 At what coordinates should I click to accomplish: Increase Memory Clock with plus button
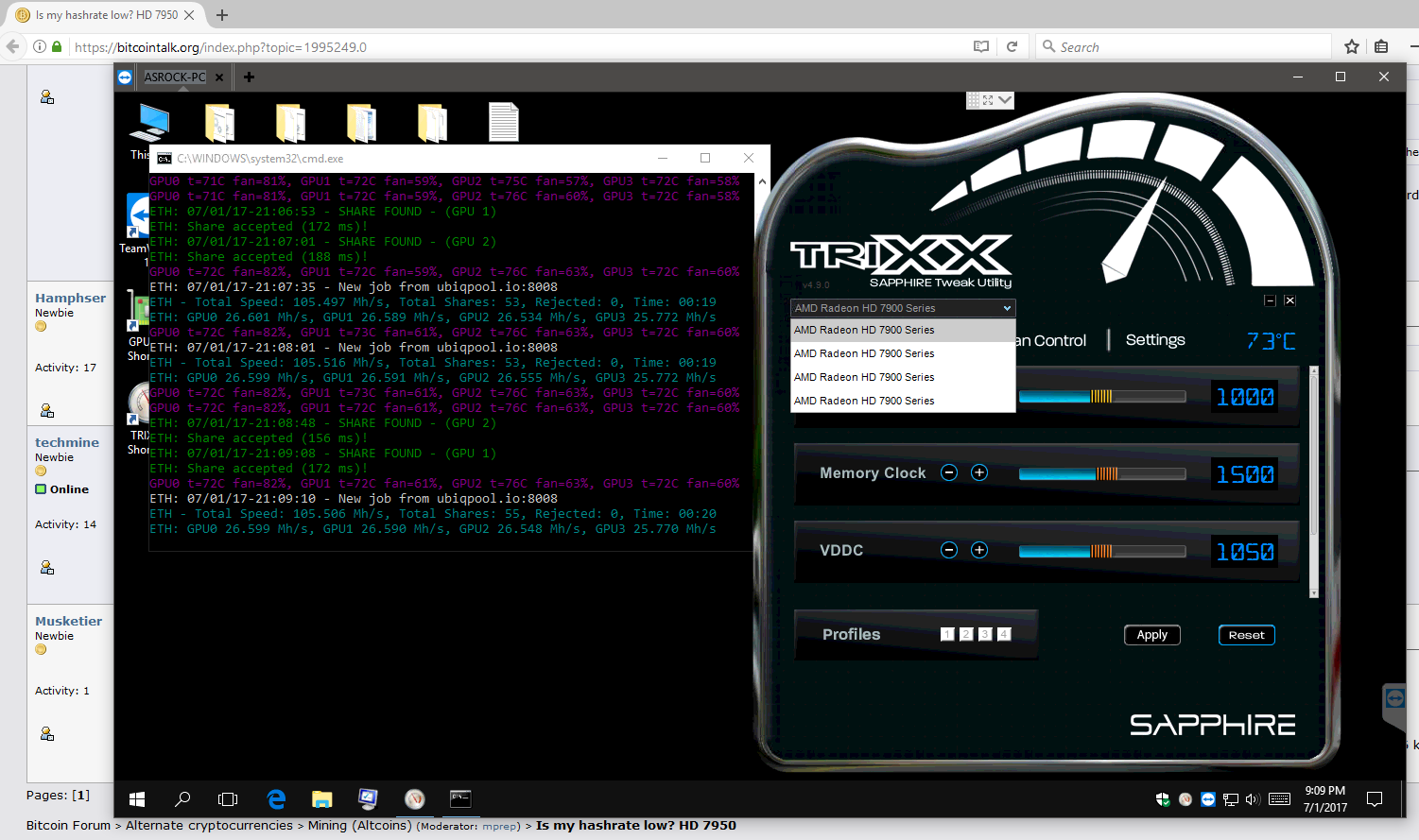click(979, 472)
